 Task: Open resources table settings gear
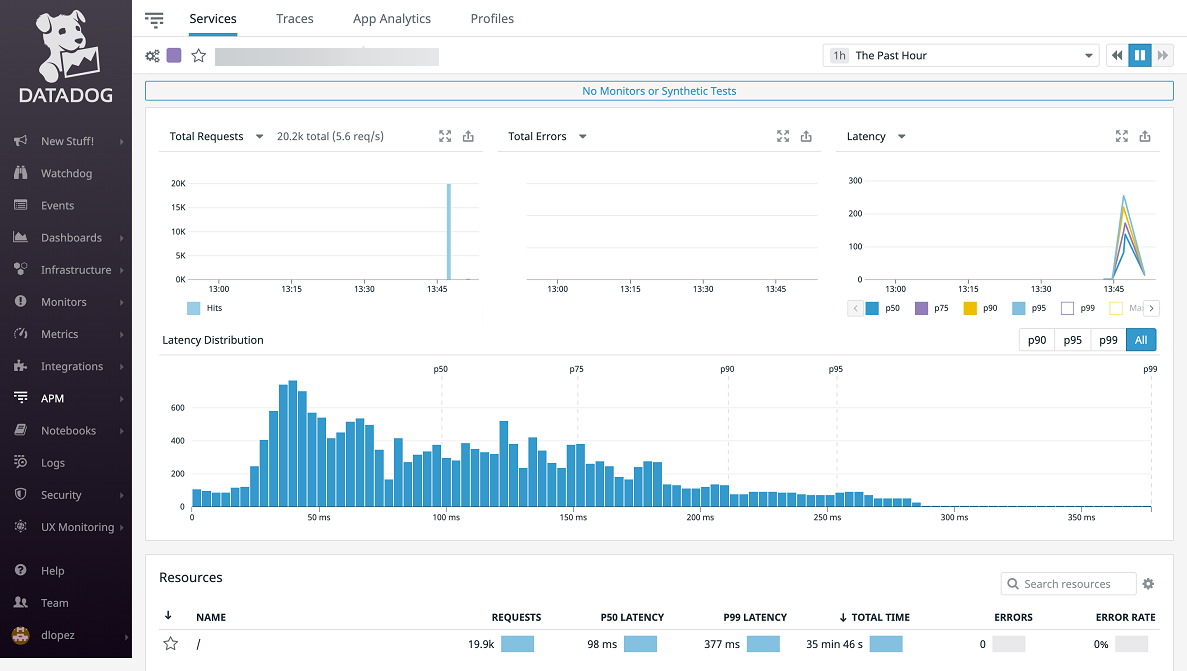click(x=1148, y=584)
